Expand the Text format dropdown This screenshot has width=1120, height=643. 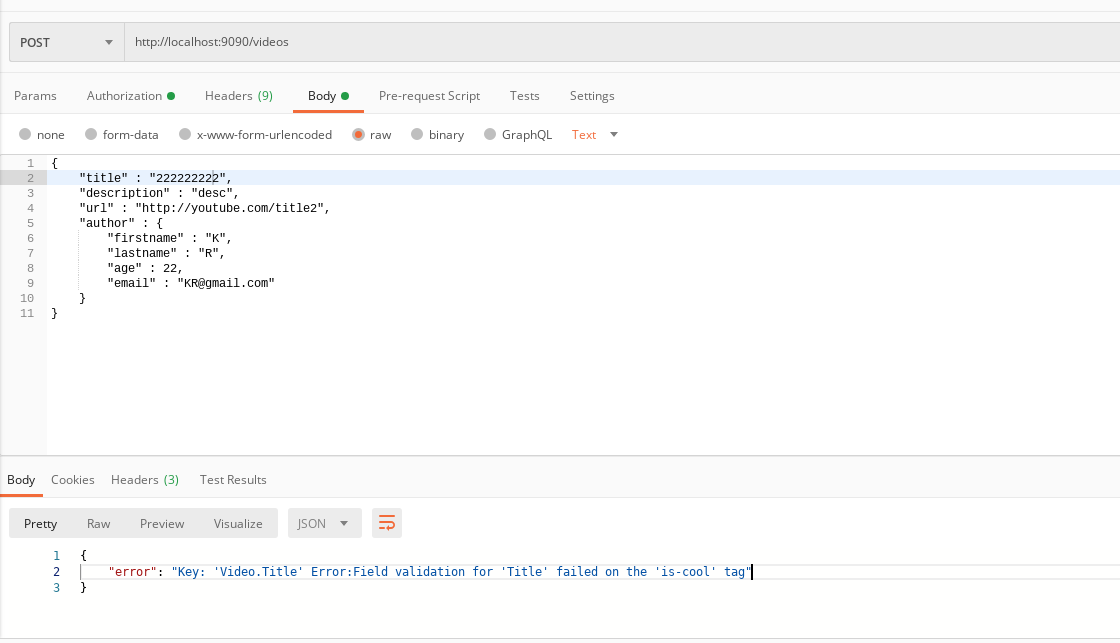[595, 135]
